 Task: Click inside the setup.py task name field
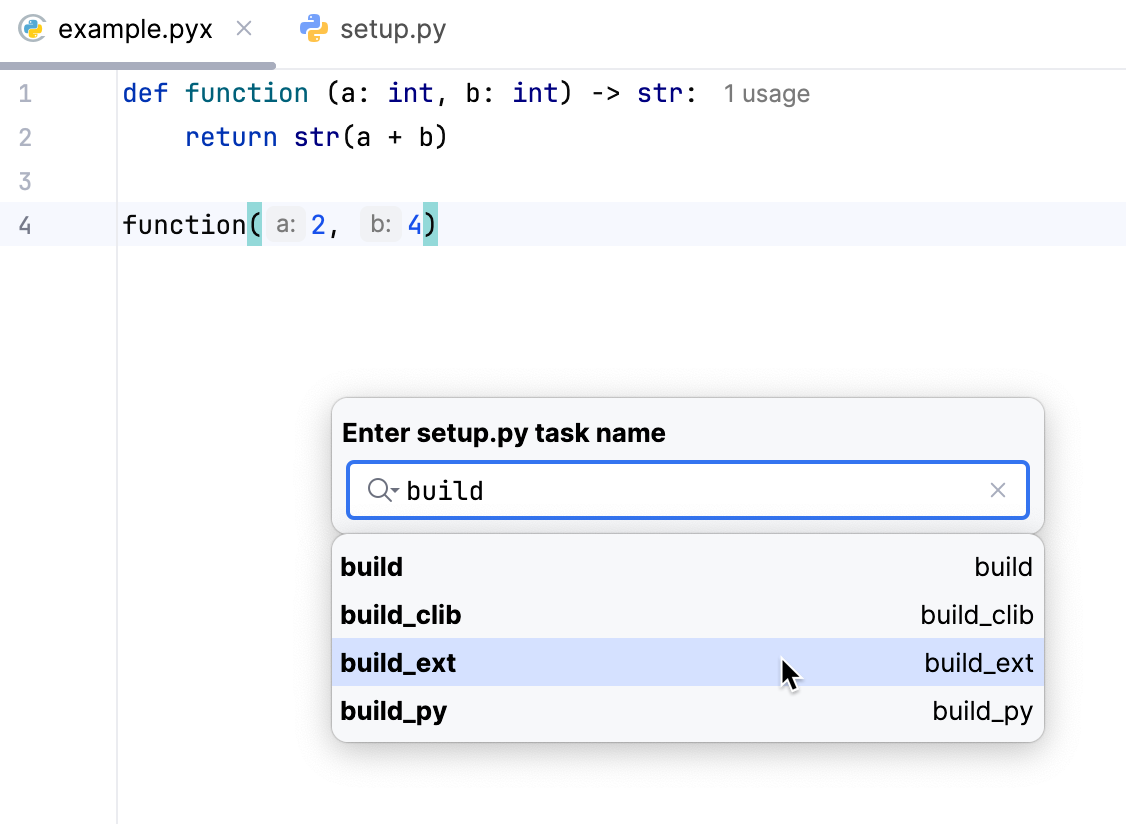650,490
